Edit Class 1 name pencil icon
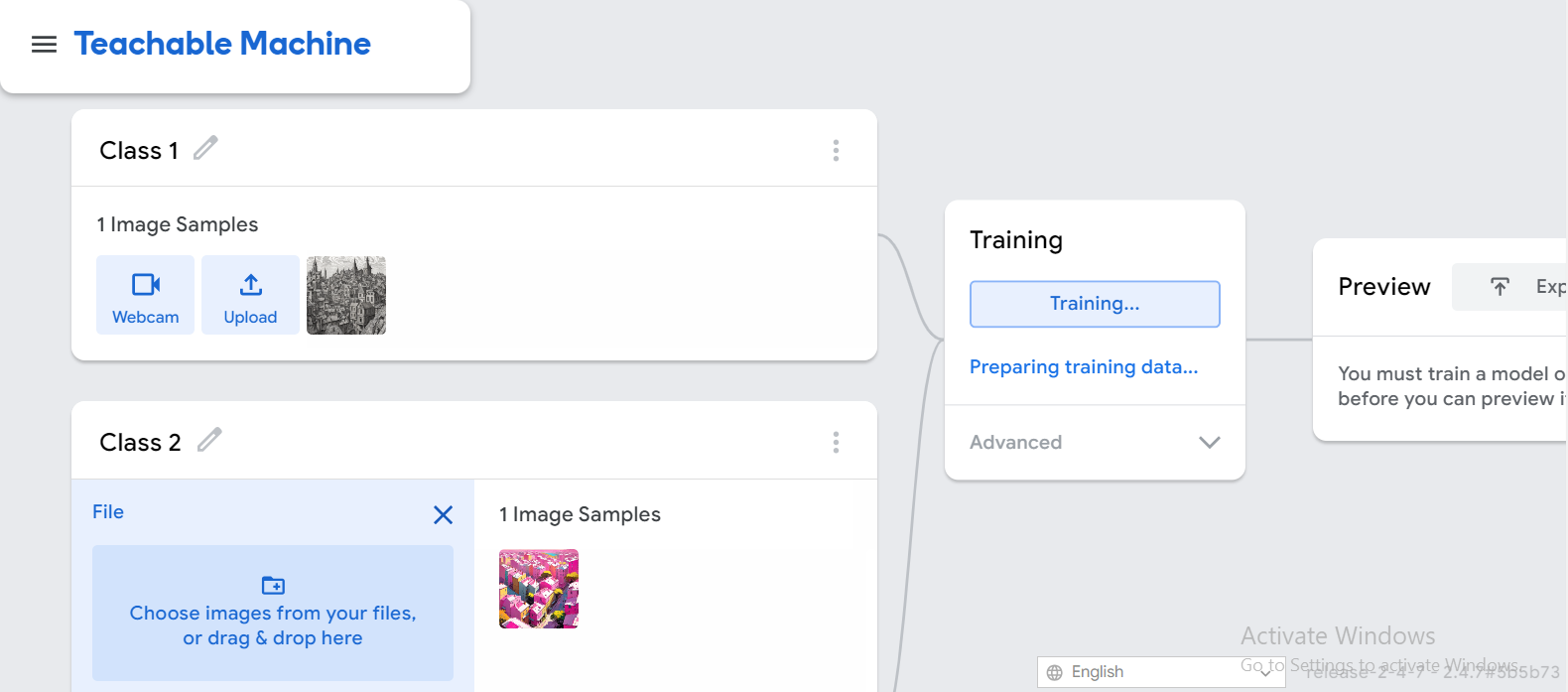The width and height of the screenshot is (1568, 692). click(x=205, y=148)
